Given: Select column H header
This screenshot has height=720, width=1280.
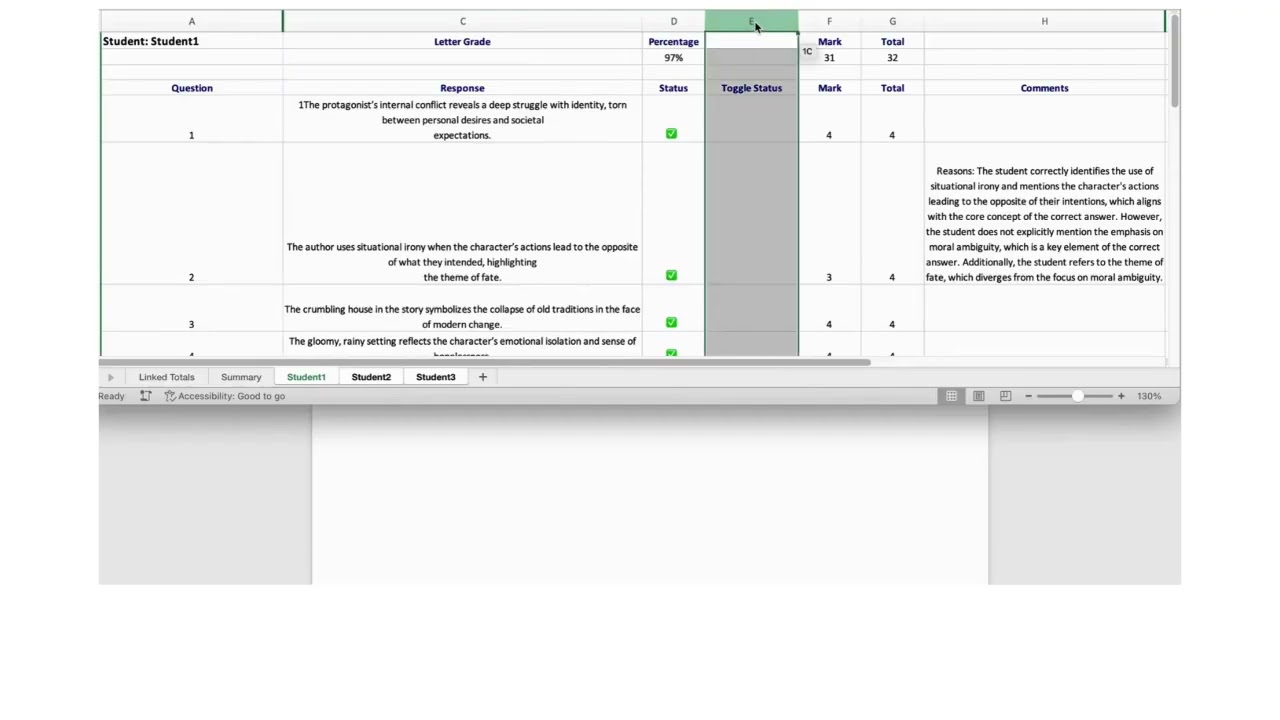Looking at the screenshot, I should 1044,21.
